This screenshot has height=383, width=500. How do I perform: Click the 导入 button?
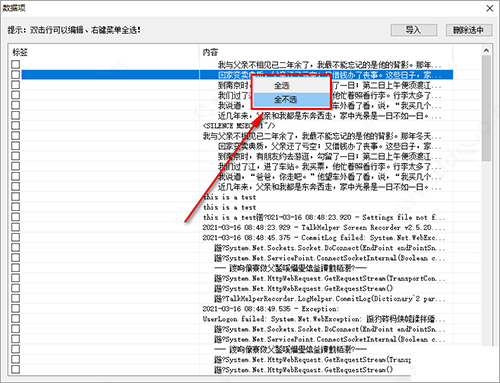(414, 30)
